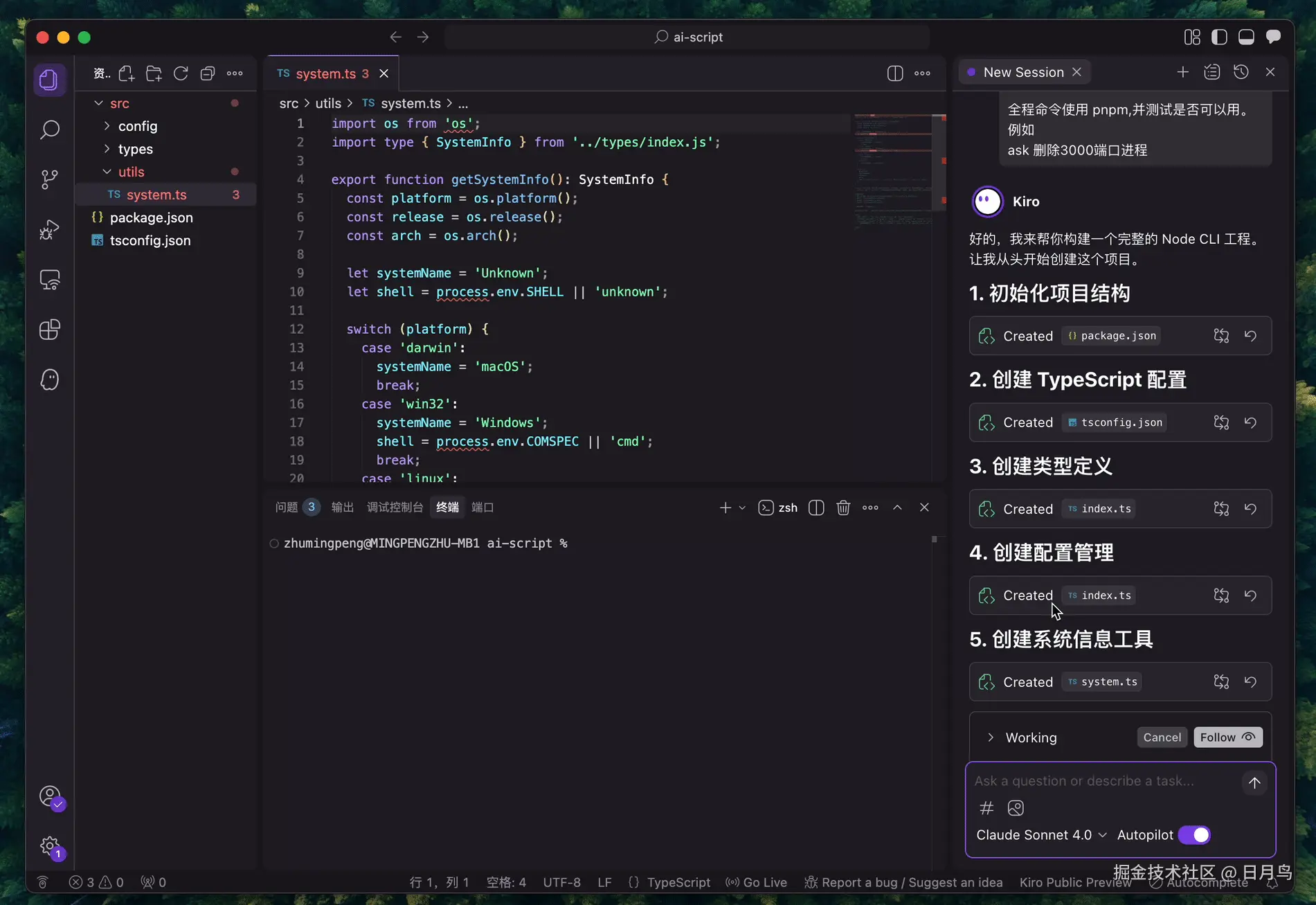Open the Manage settings gear

pyautogui.click(x=51, y=846)
